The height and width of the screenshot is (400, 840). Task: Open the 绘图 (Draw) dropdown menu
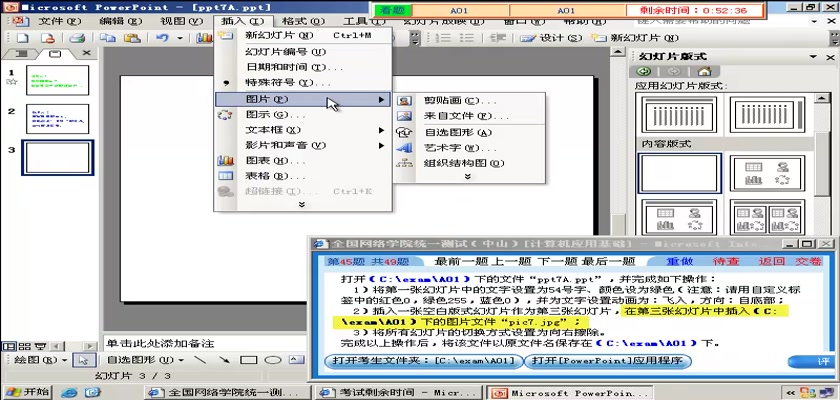click(39, 360)
